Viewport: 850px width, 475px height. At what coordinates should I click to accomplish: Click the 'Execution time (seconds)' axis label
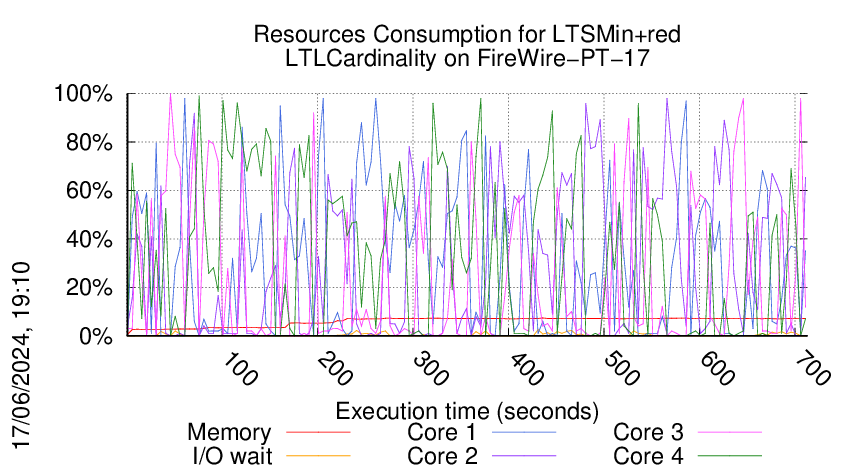(467, 411)
